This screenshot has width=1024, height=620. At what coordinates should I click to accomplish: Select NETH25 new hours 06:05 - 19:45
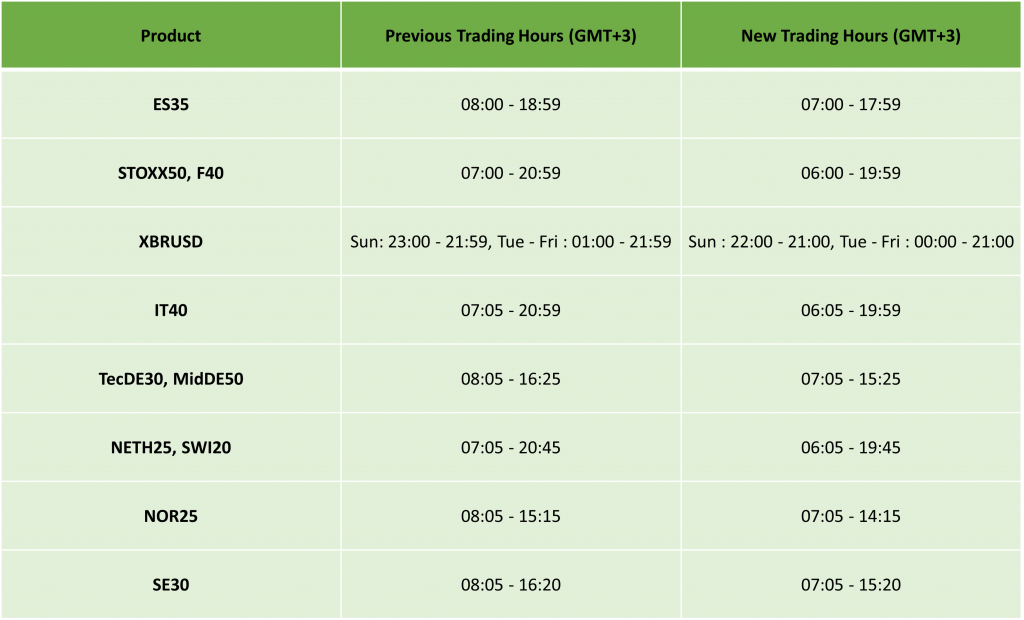pyautogui.click(x=850, y=448)
